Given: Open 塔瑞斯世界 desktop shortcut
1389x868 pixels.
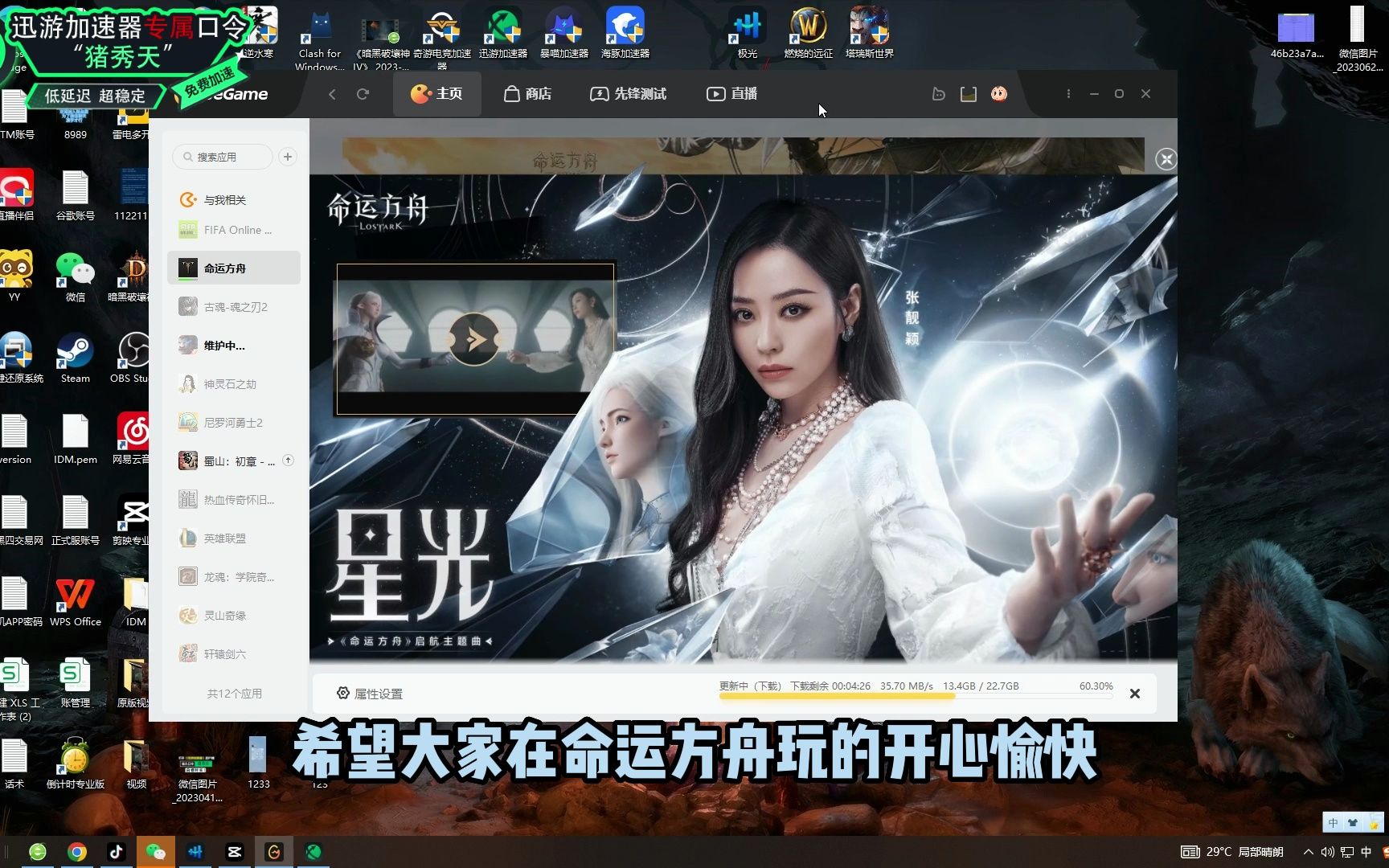Looking at the screenshot, I should tap(870, 33).
